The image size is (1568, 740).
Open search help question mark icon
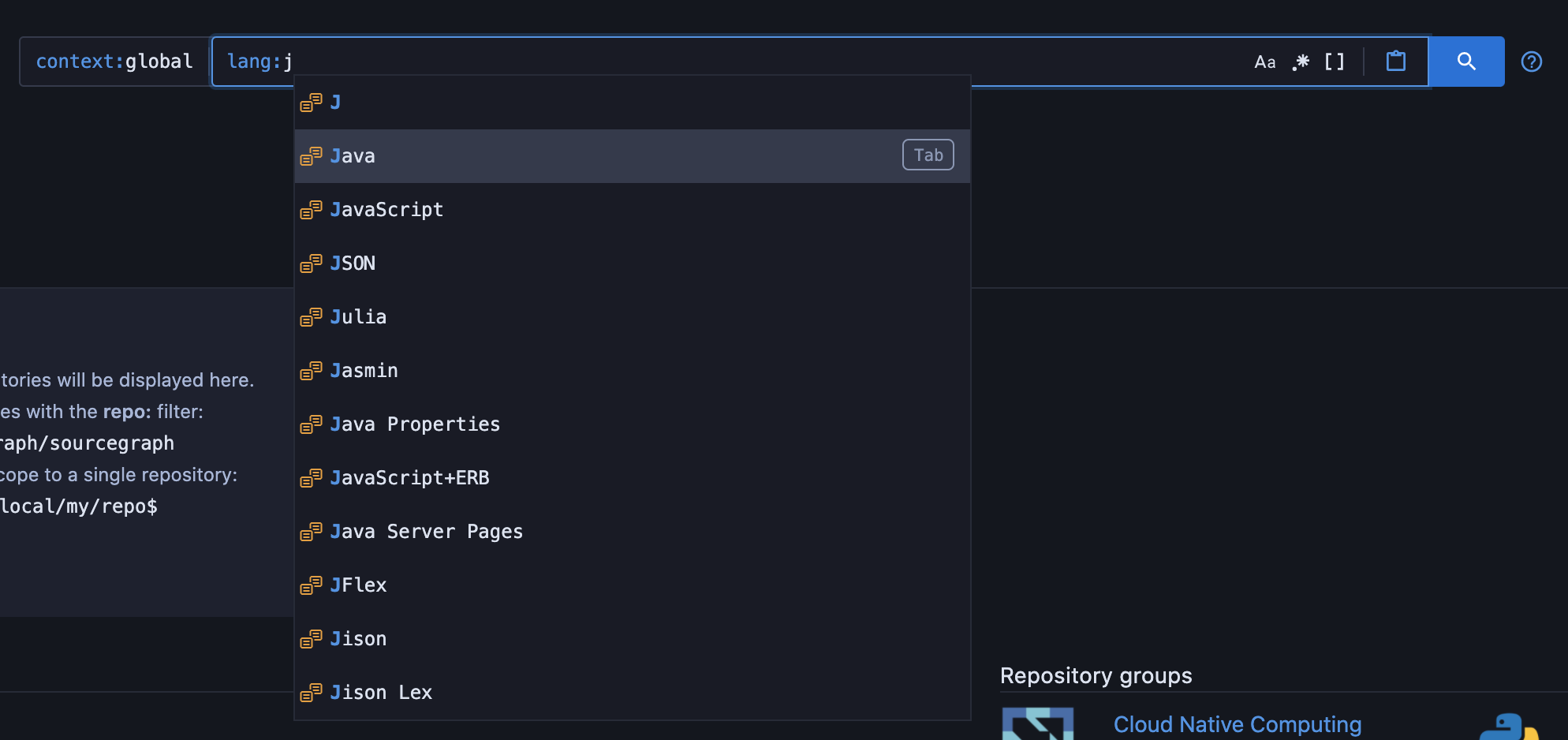pyautogui.click(x=1532, y=62)
